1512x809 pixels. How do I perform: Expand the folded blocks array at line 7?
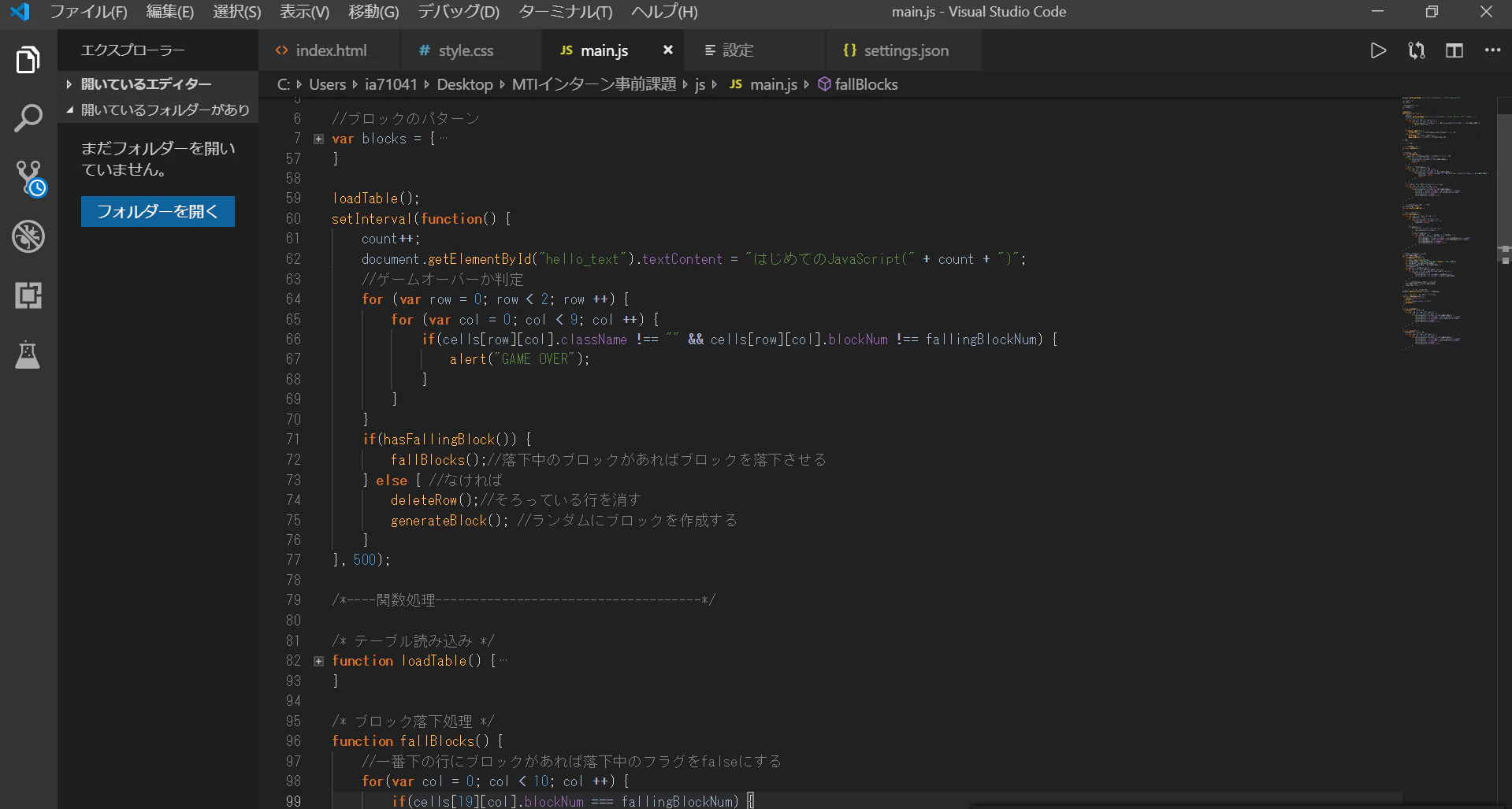click(x=319, y=139)
